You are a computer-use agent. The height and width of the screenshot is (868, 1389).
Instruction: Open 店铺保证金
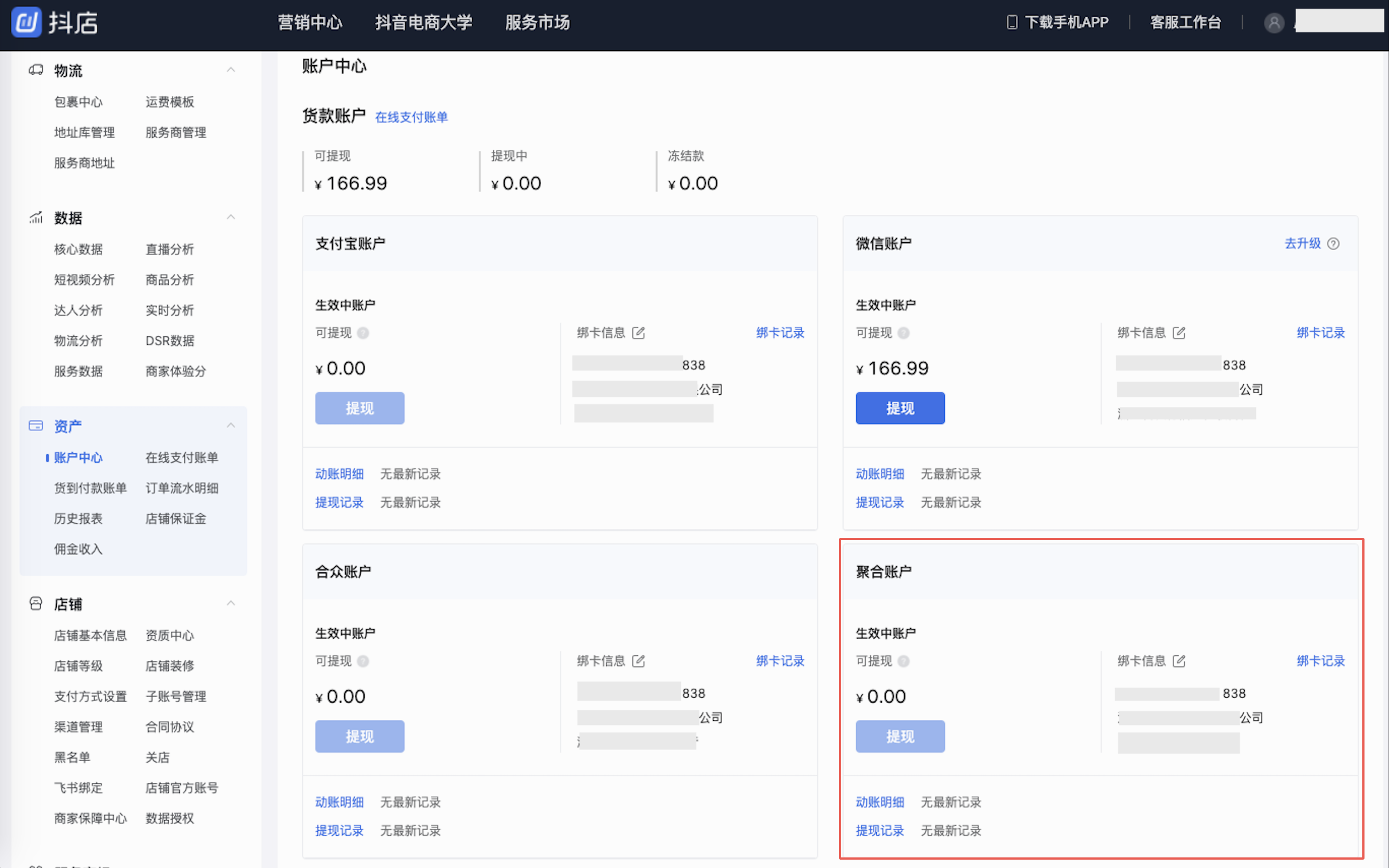[x=175, y=519]
